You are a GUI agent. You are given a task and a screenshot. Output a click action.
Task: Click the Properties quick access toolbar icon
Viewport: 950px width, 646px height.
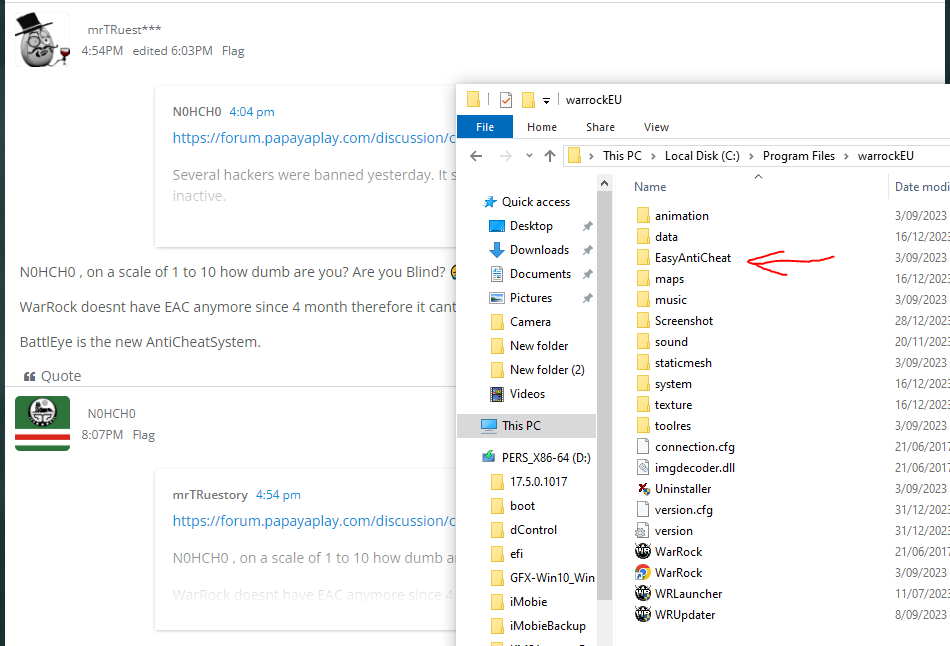[506, 99]
